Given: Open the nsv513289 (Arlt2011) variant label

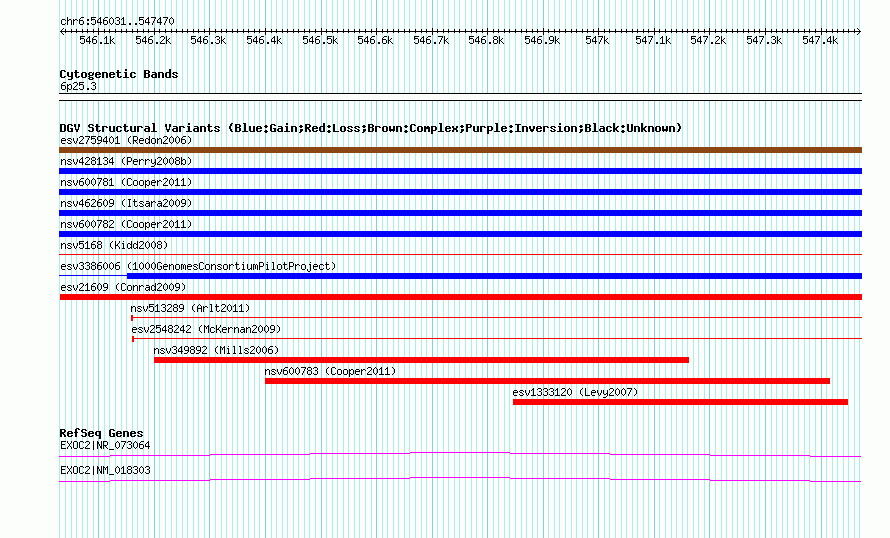Looking at the screenshot, I should click(x=190, y=309).
